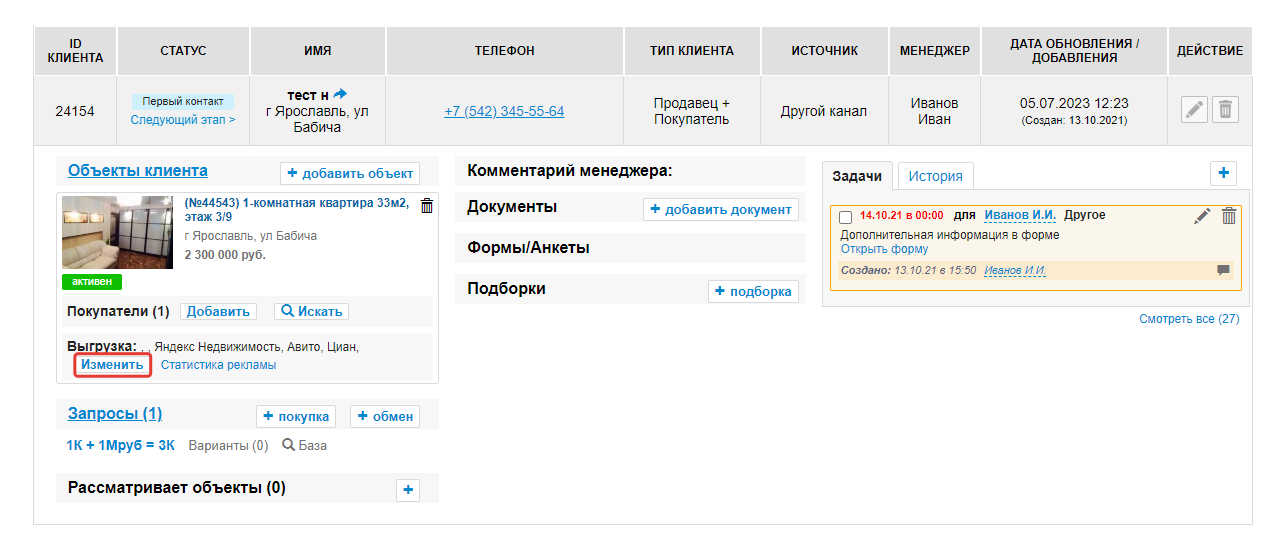1273x541 pixels.
Task: Advance status via Следующий этап link
Action: pos(183,120)
